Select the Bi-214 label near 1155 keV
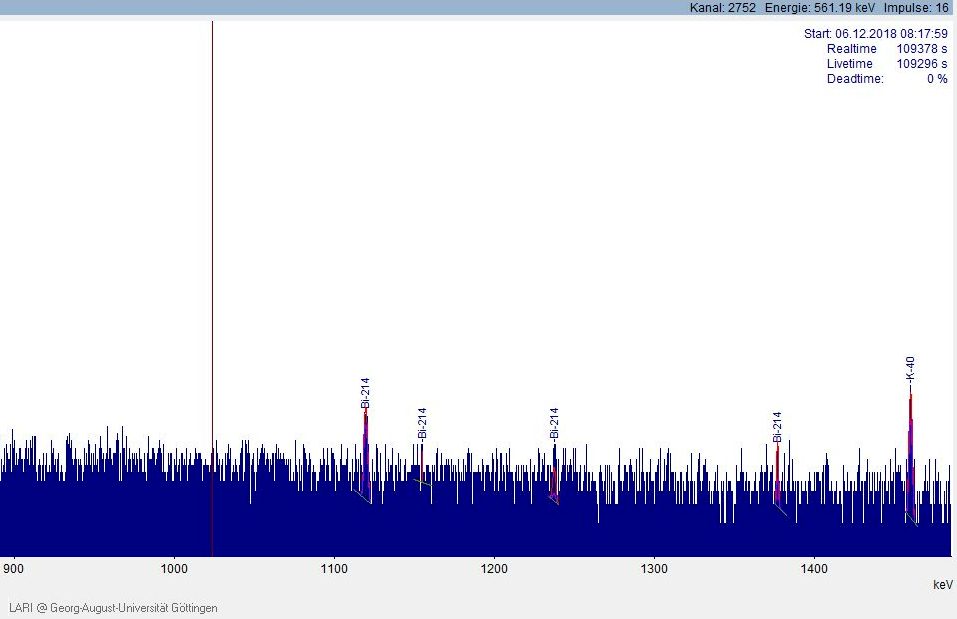Image resolution: width=957 pixels, height=619 pixels. 422,423
